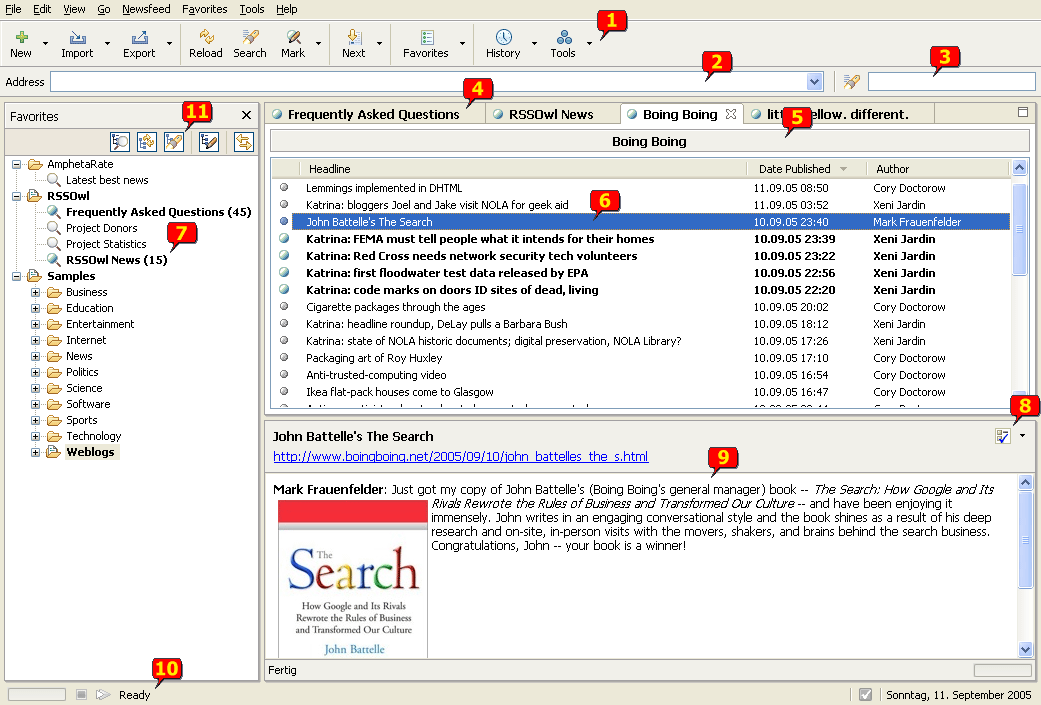Open the Export dropdown arrow
1041x705 pixels.
[x=169, y=43]
